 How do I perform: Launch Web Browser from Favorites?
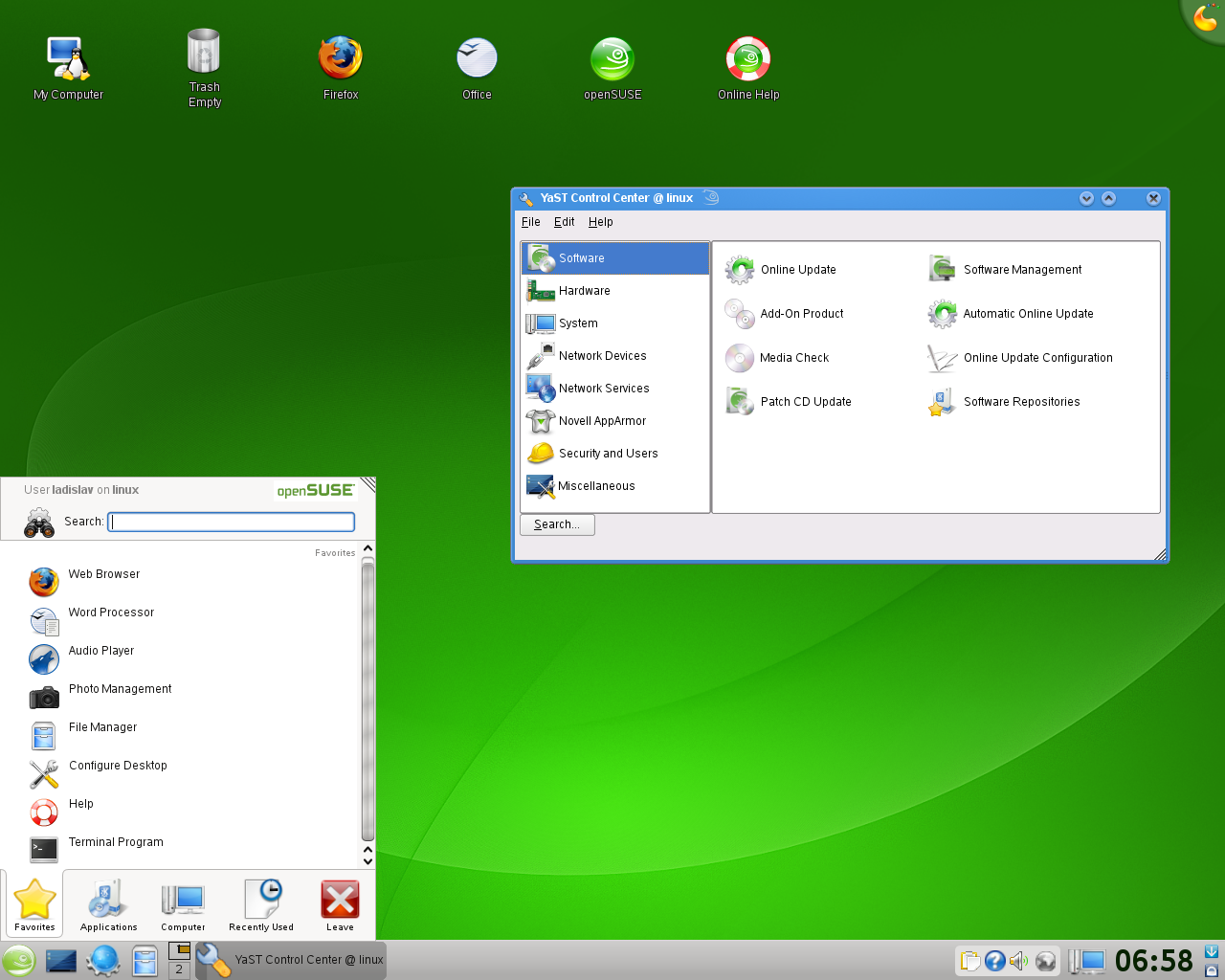182,580
